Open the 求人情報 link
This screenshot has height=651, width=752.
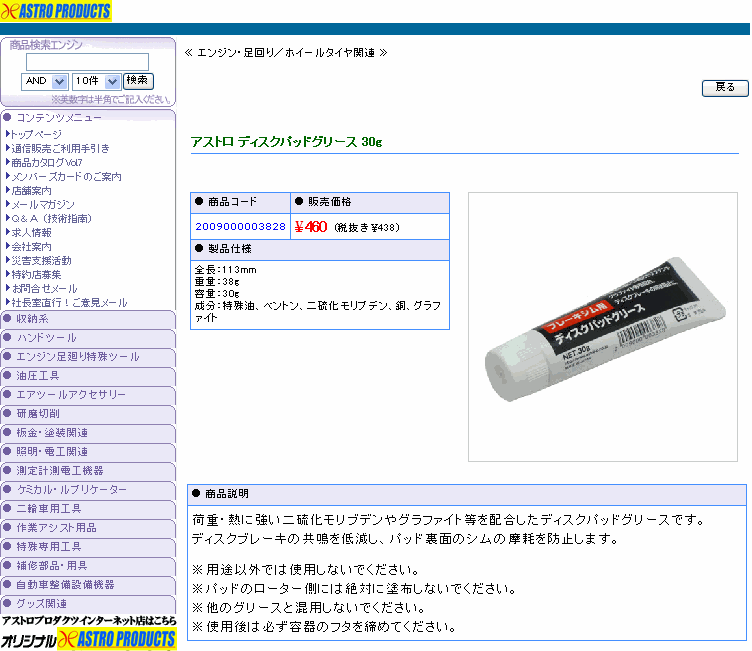(31, 233)
